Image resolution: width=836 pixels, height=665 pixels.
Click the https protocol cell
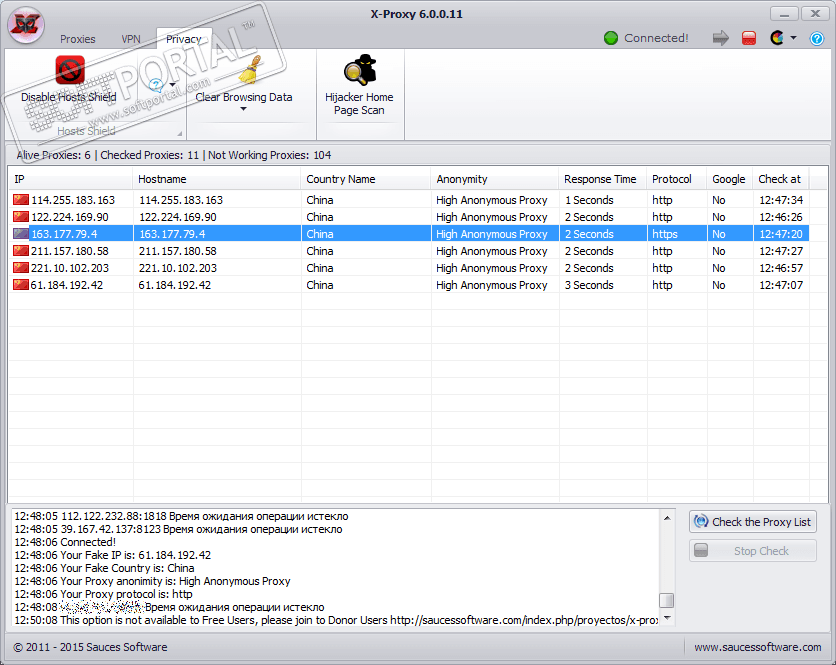point(677,234)
